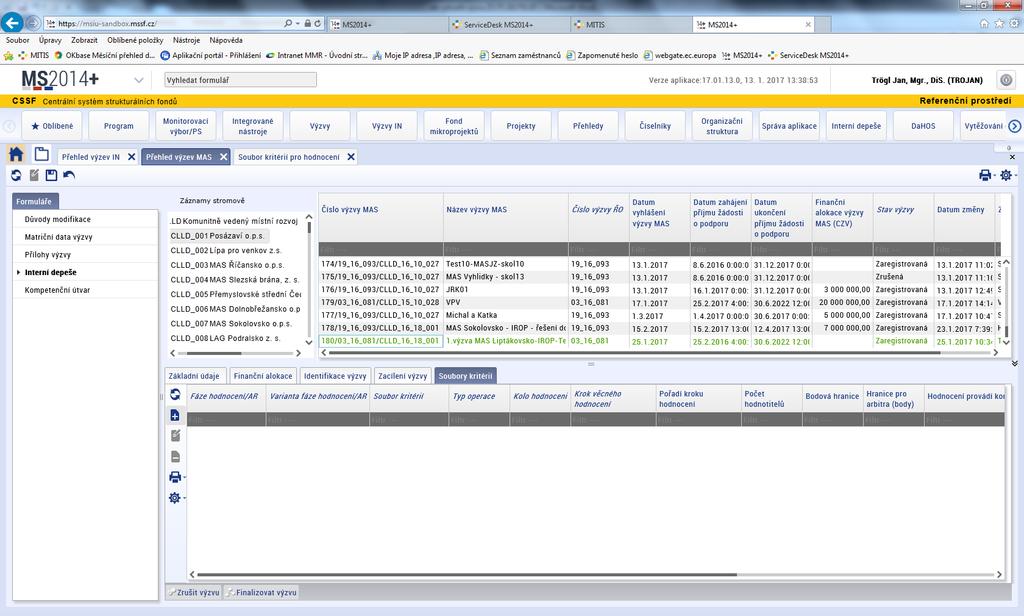Collapse the bottom panel with double chevron

(1014, 363)
